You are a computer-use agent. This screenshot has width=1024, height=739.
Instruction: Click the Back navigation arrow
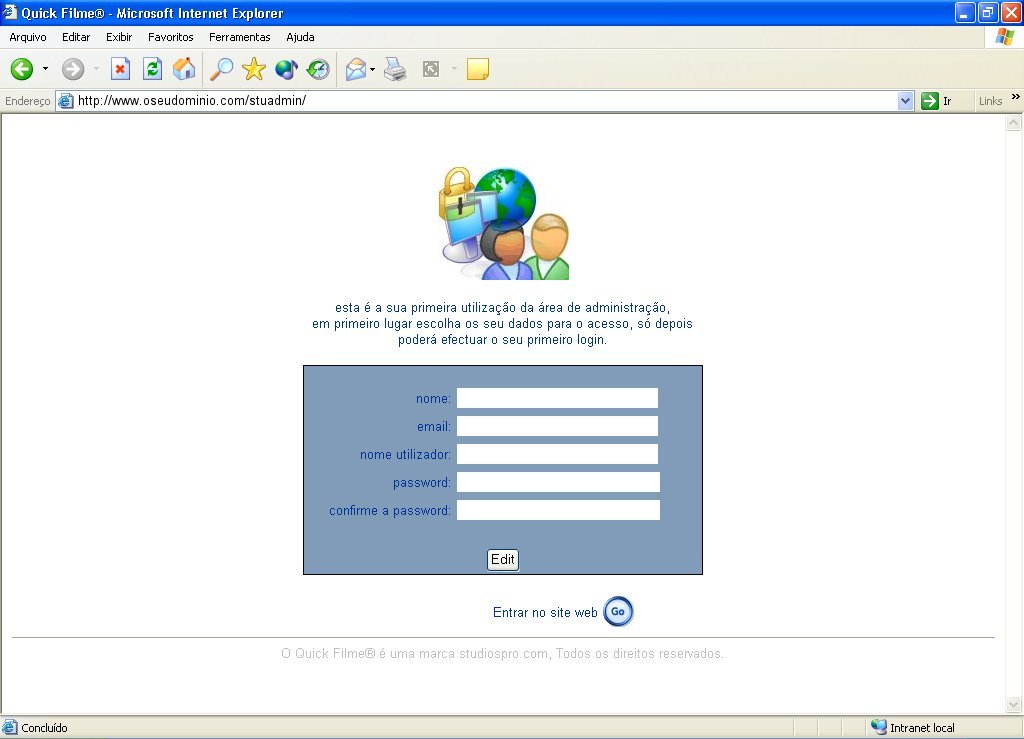22,69
